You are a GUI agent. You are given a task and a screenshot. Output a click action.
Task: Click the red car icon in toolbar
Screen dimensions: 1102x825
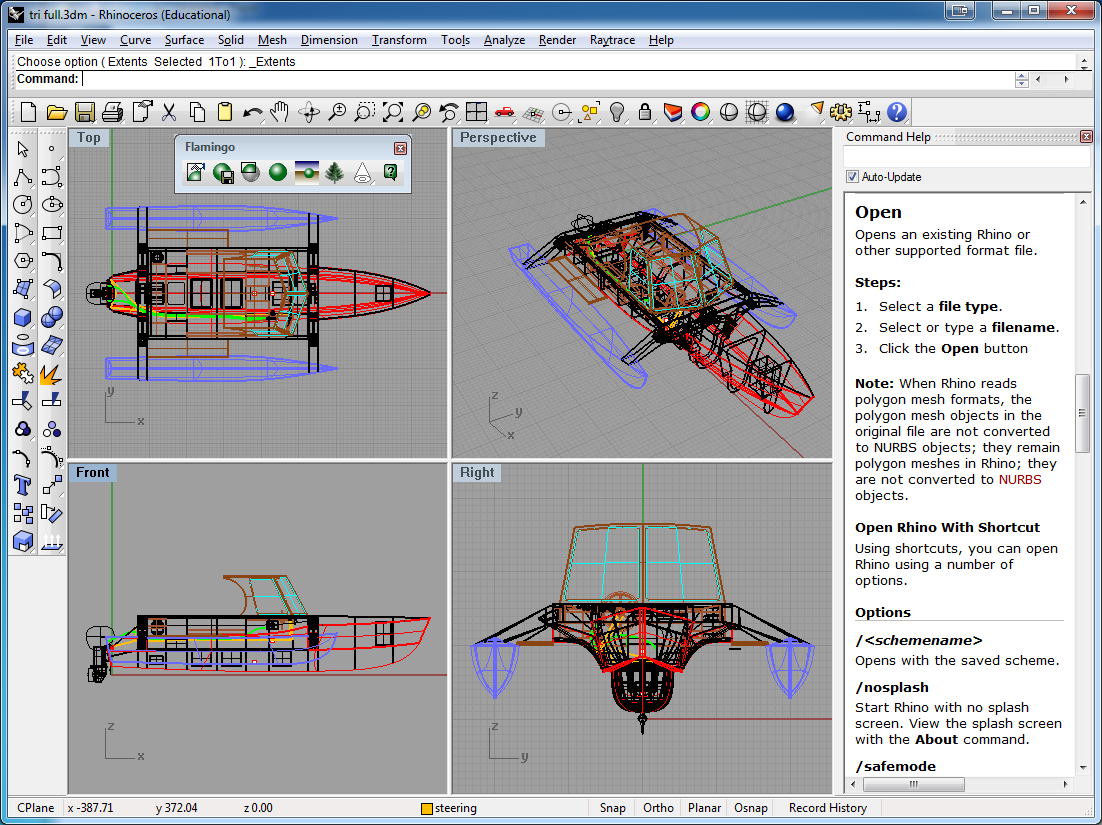pyautogui.click(x=504, y=112)
